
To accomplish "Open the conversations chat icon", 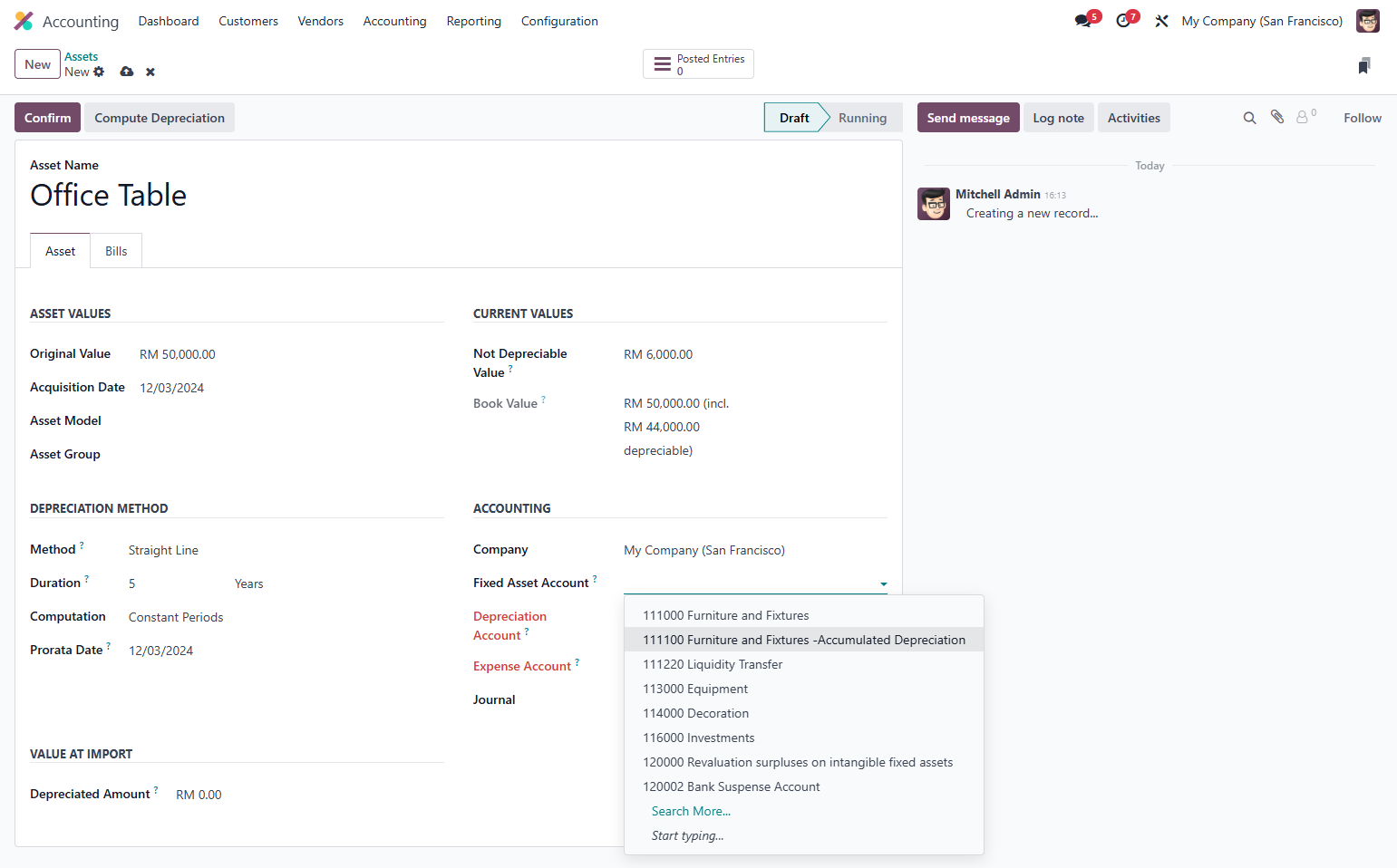I will [x=1083, y=21].
